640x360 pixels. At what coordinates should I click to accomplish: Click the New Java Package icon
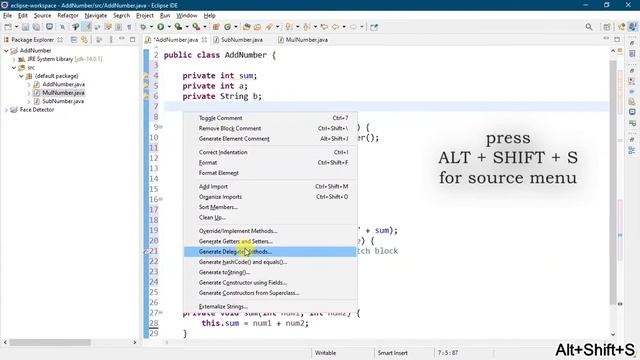pos(216,27)
